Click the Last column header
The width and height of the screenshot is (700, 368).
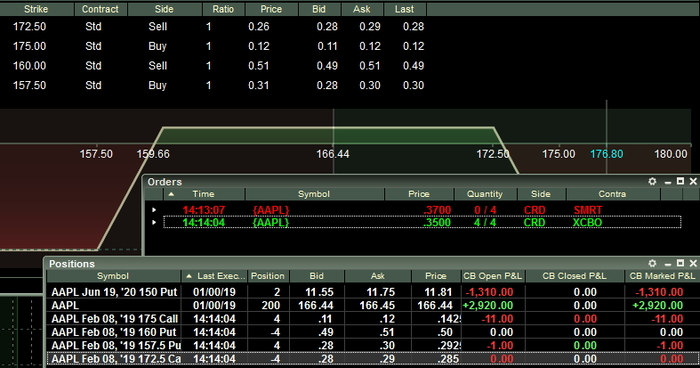coord(404,9)
